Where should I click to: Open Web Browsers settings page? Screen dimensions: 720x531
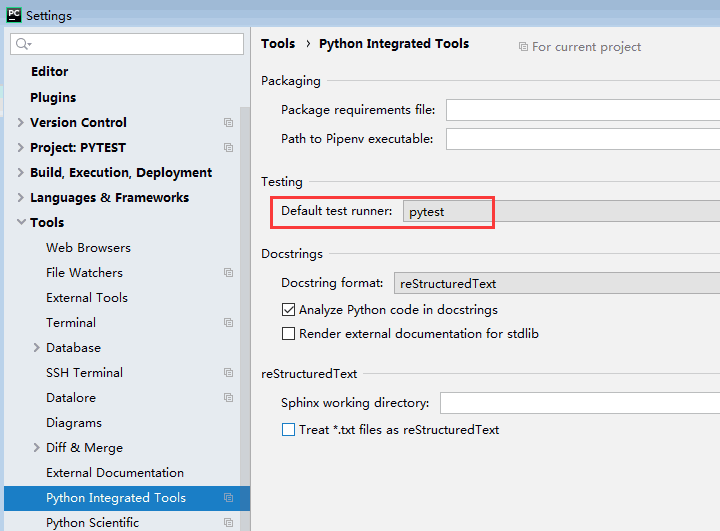coord(88,248)
